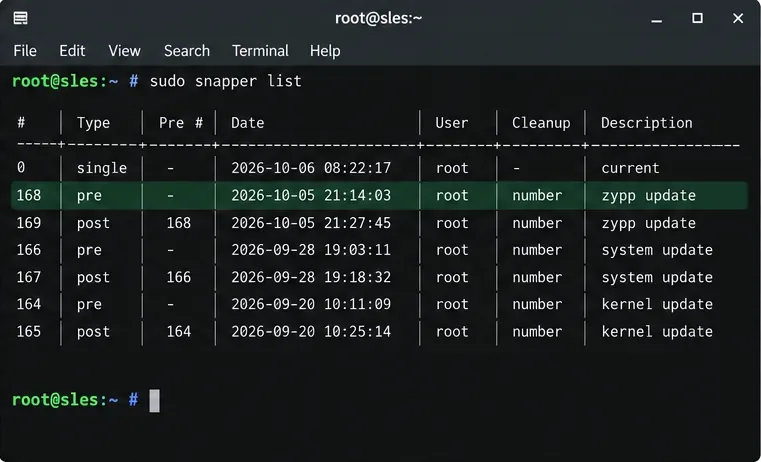Open the View menu
The image size is (761, 462).
point(124,51)
